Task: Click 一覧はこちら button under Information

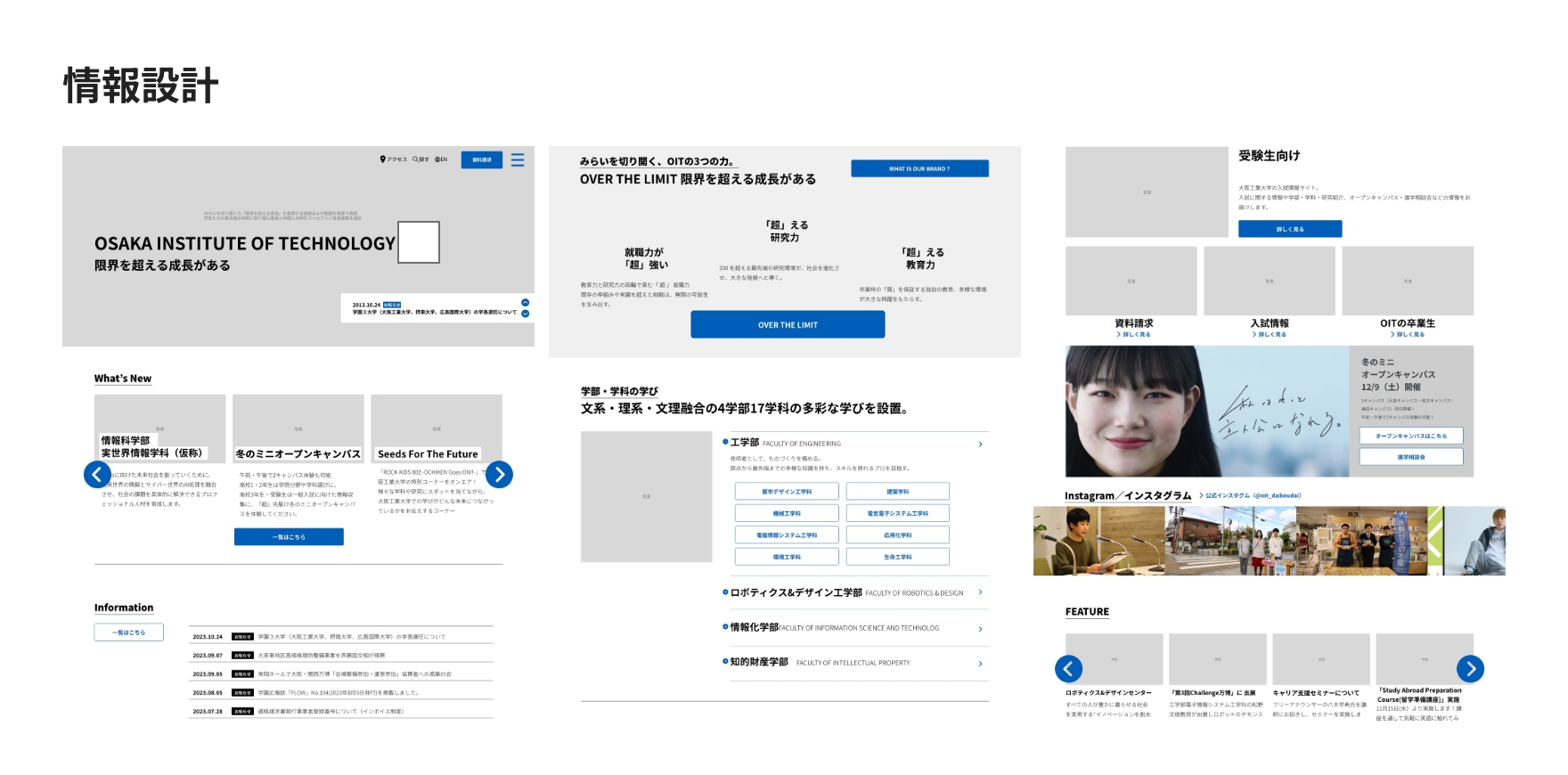Action: (x=128, y=632)
